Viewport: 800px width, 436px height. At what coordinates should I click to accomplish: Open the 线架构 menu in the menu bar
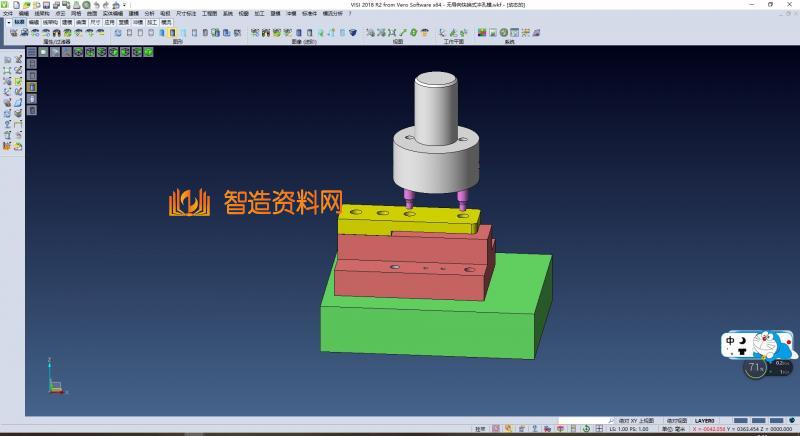coord(42,13)
